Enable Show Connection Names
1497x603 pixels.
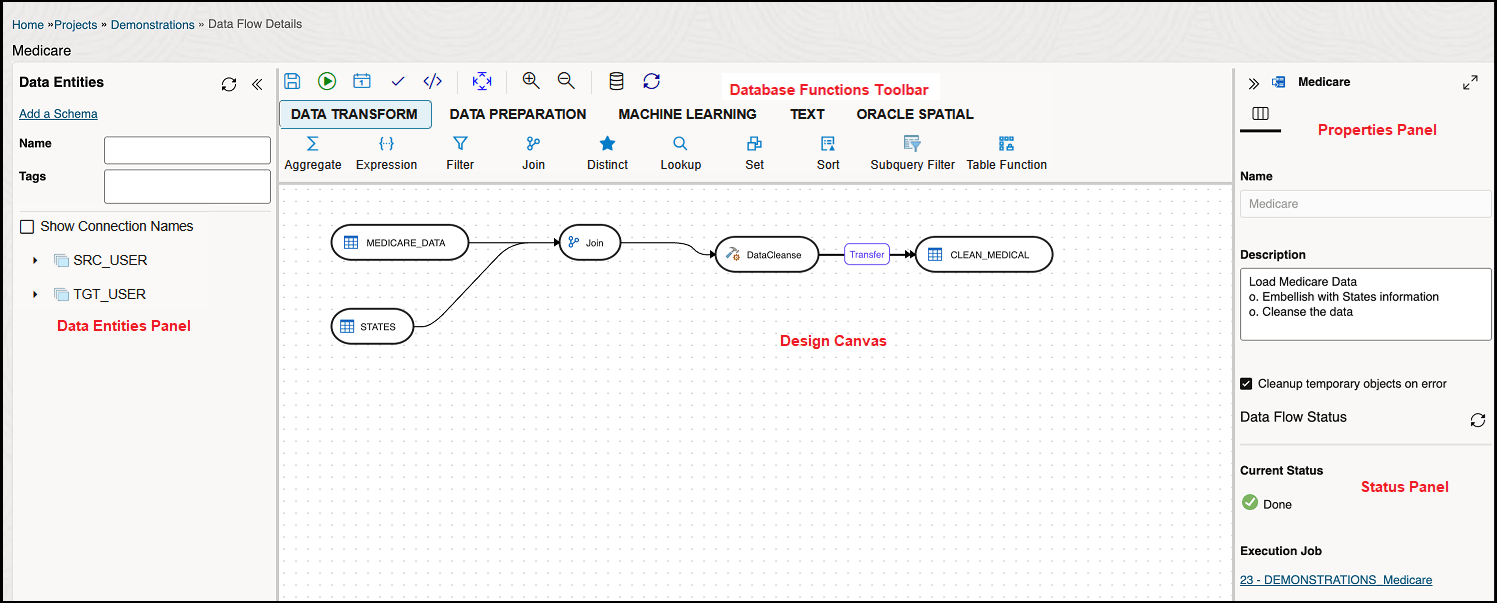26,226
